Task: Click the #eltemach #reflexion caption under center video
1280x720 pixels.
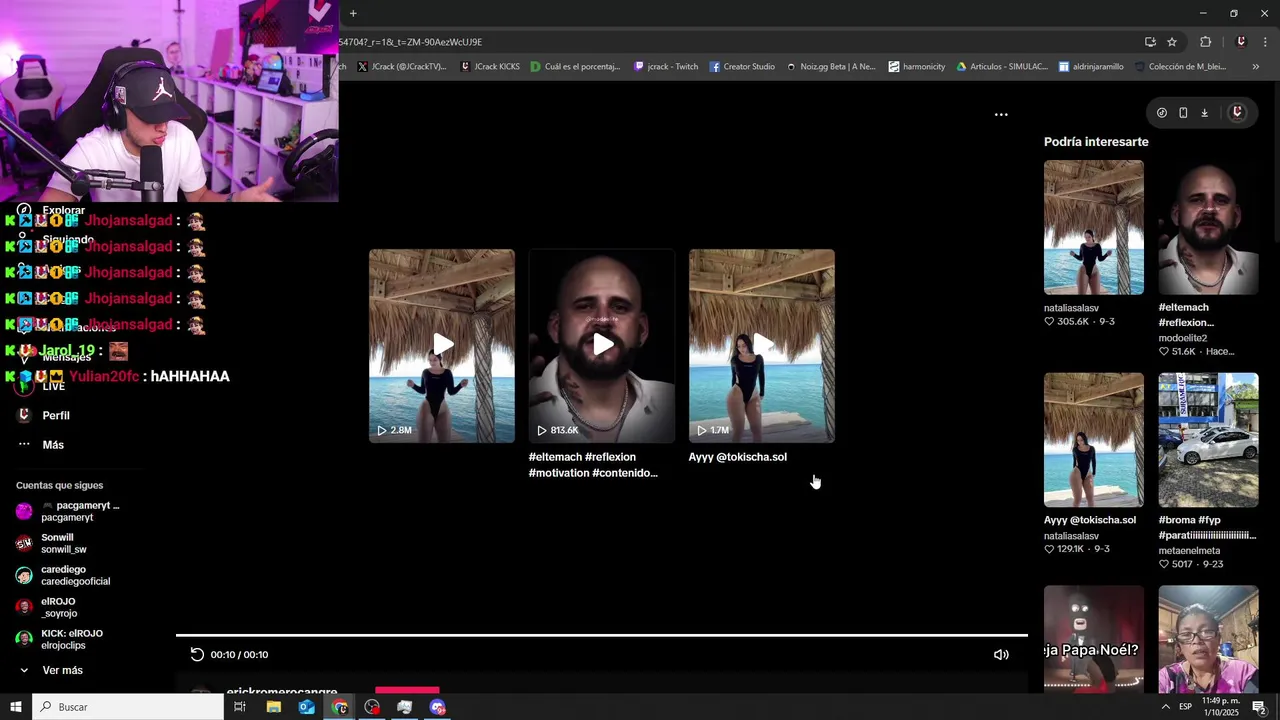Action: point(593,465)
